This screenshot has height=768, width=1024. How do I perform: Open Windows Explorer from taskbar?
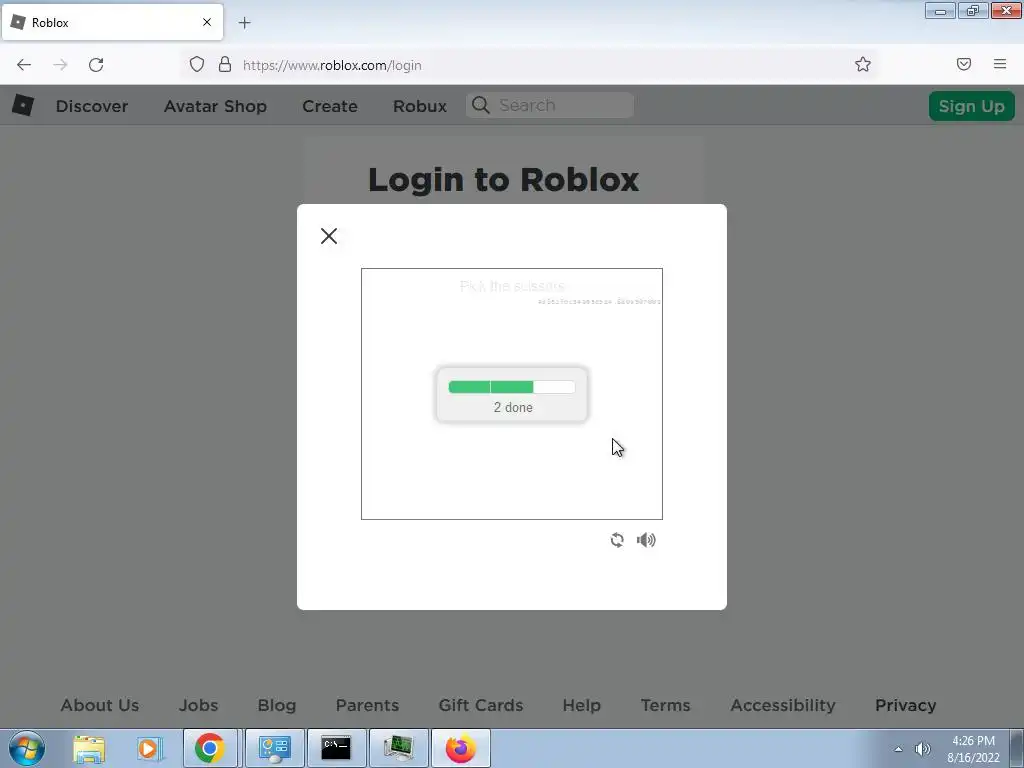click(x=89, y=748)
